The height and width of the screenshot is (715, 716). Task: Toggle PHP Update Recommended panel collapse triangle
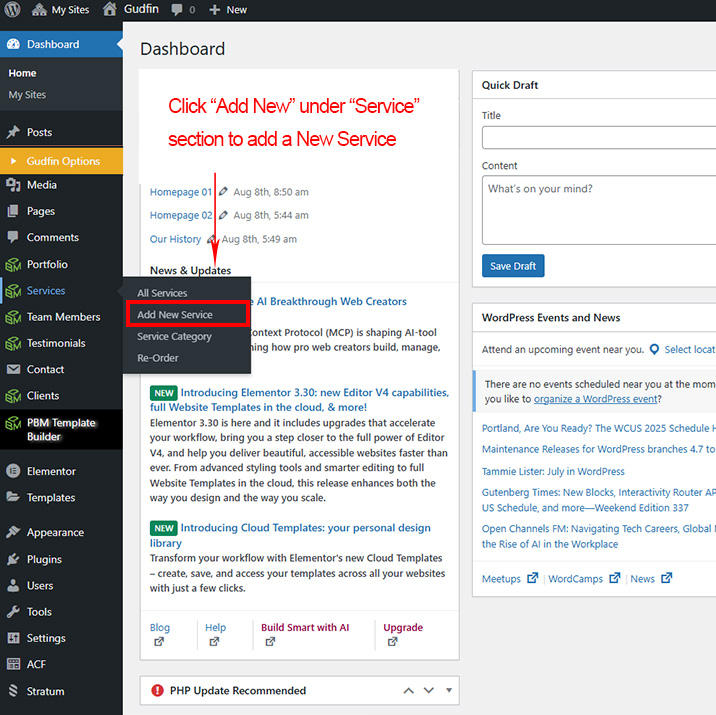(449, 690)
